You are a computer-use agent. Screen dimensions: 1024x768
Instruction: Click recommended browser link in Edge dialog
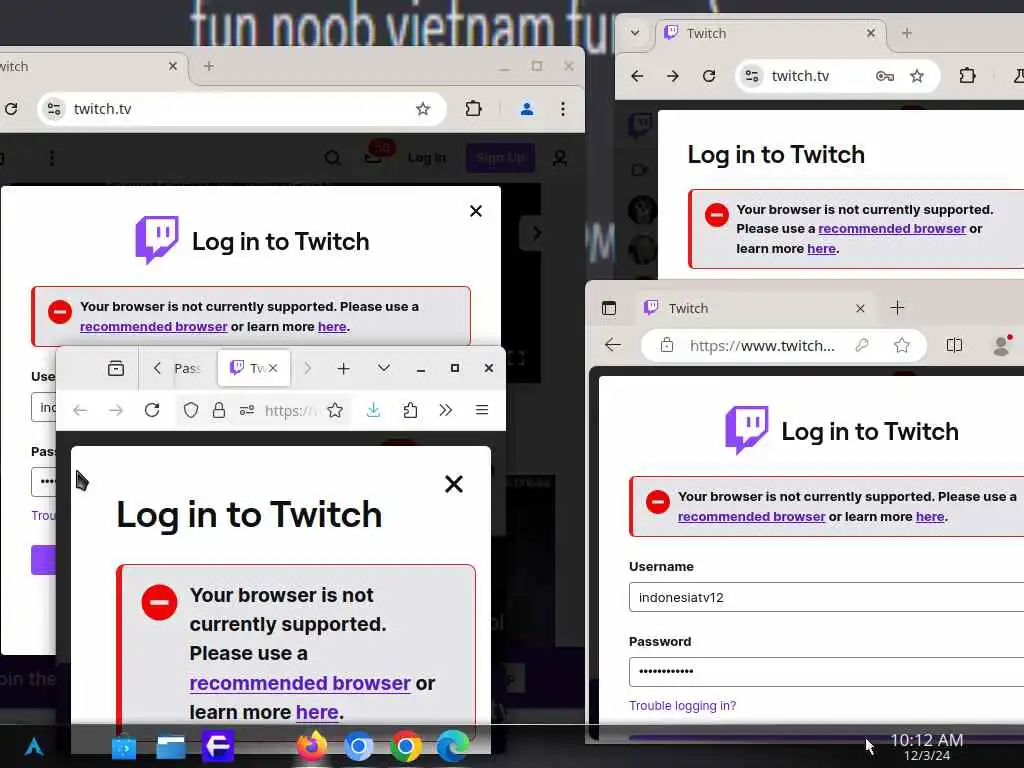pos(752,516)
